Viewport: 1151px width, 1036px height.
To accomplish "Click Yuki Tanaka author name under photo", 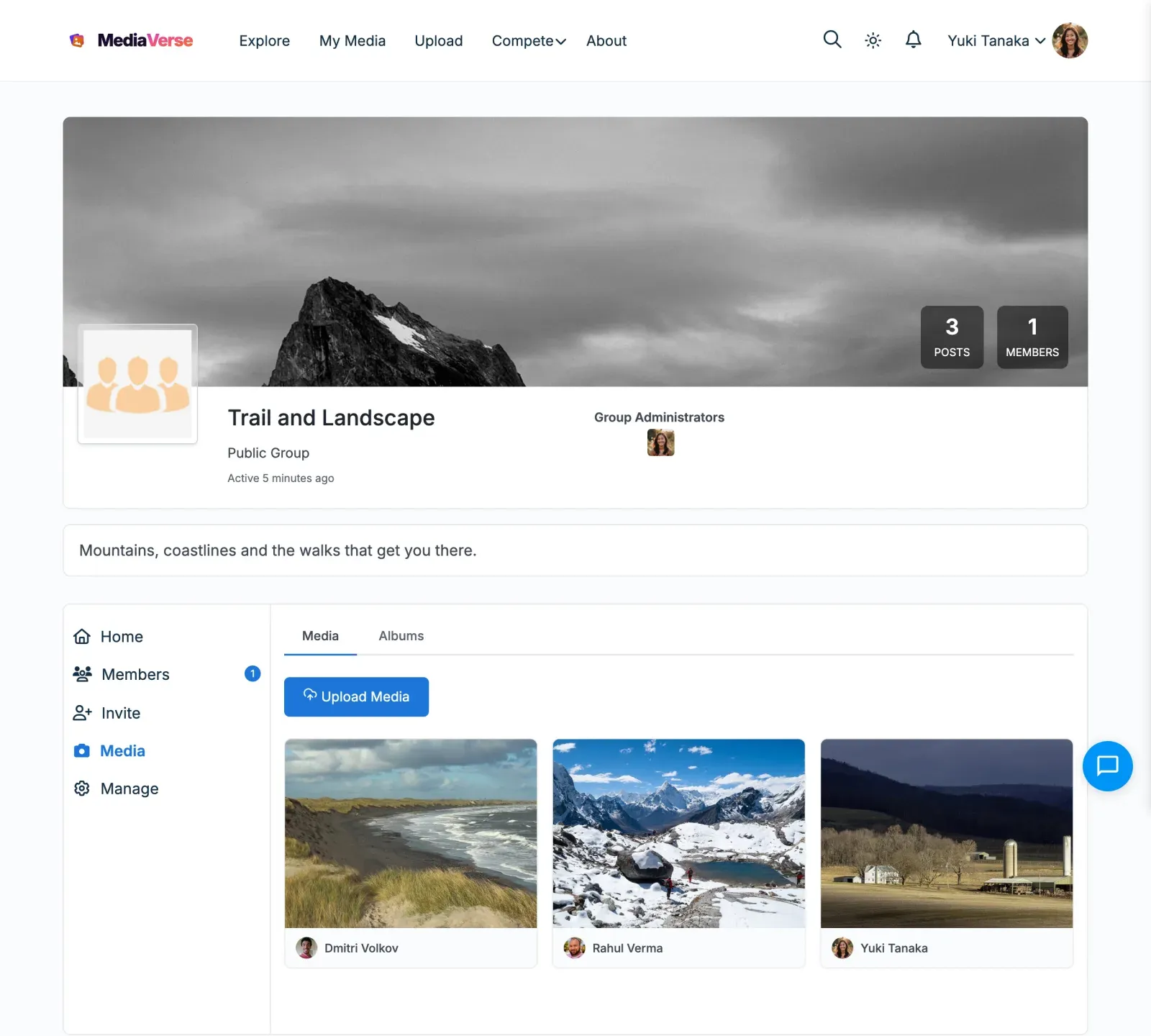I will tap(894, 948).
